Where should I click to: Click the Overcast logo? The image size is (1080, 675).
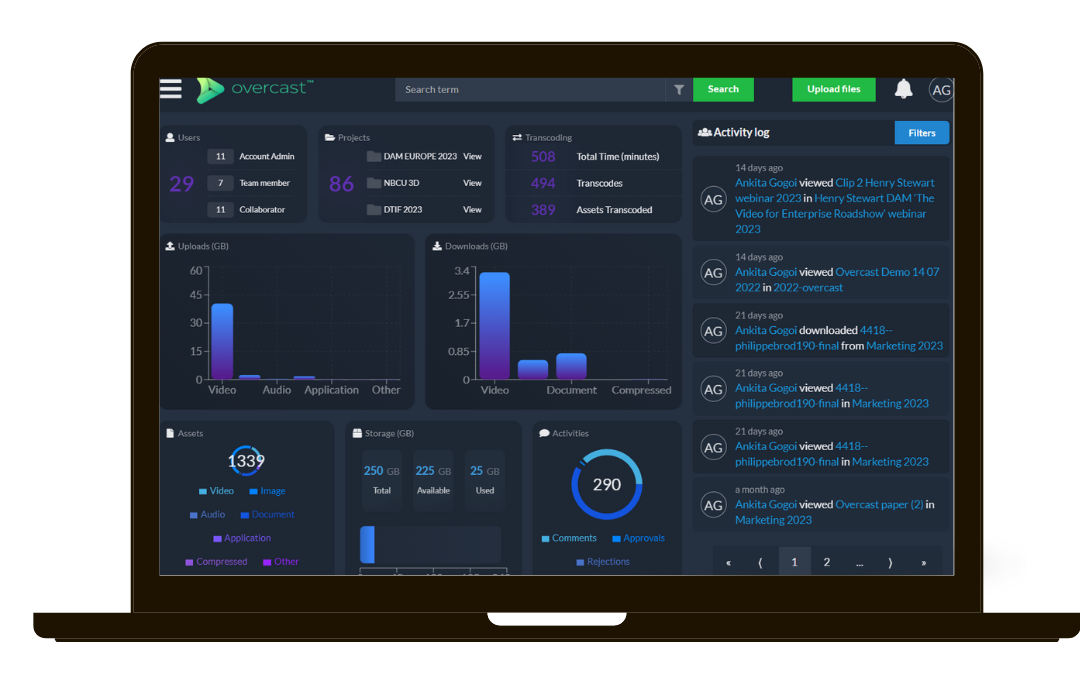(255, 90)
